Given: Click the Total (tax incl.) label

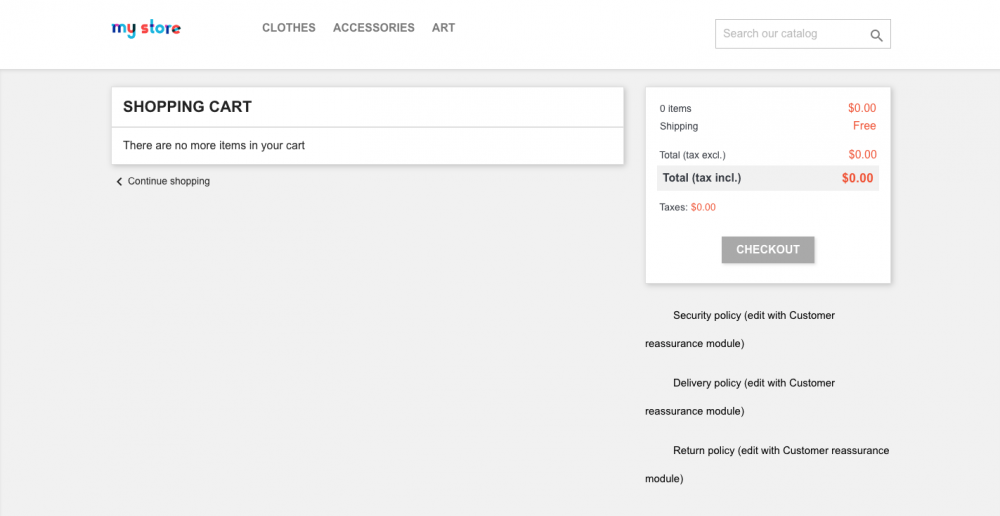Looking at the screenshot, I should (701, 178).
